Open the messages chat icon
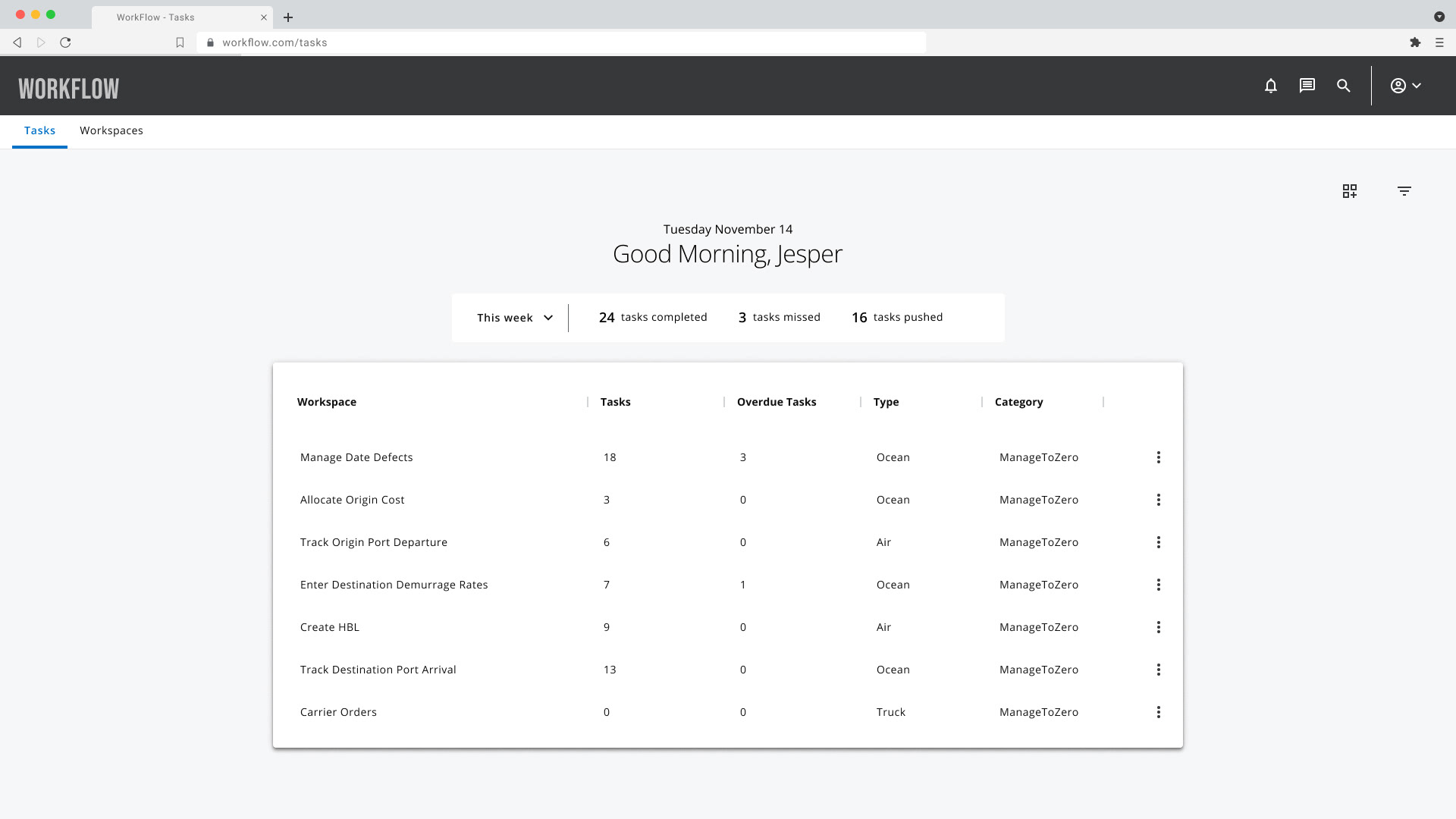The image size is (1456, 819). coord(1307,86)
